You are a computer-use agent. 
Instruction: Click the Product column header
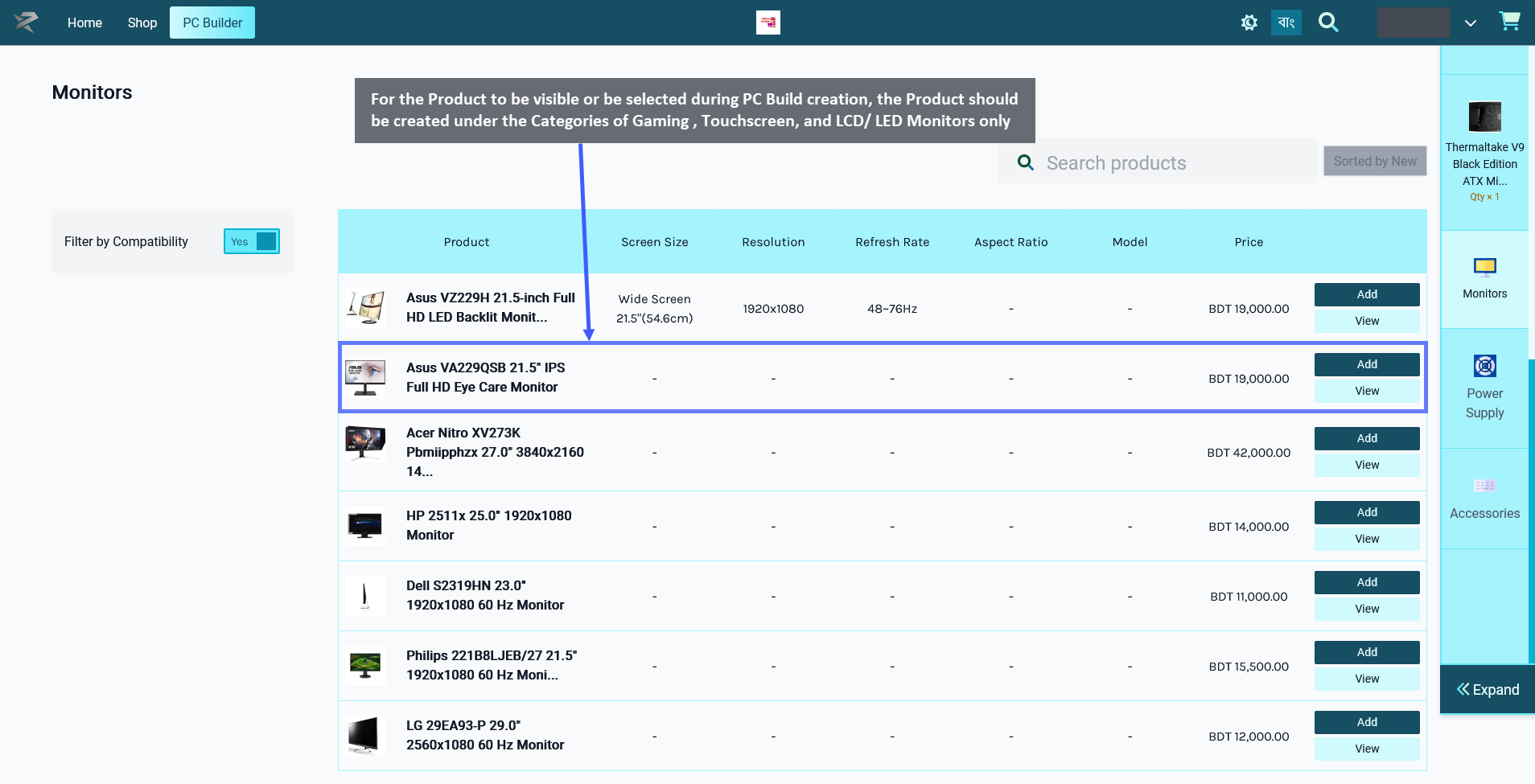[x=467, y=242]
